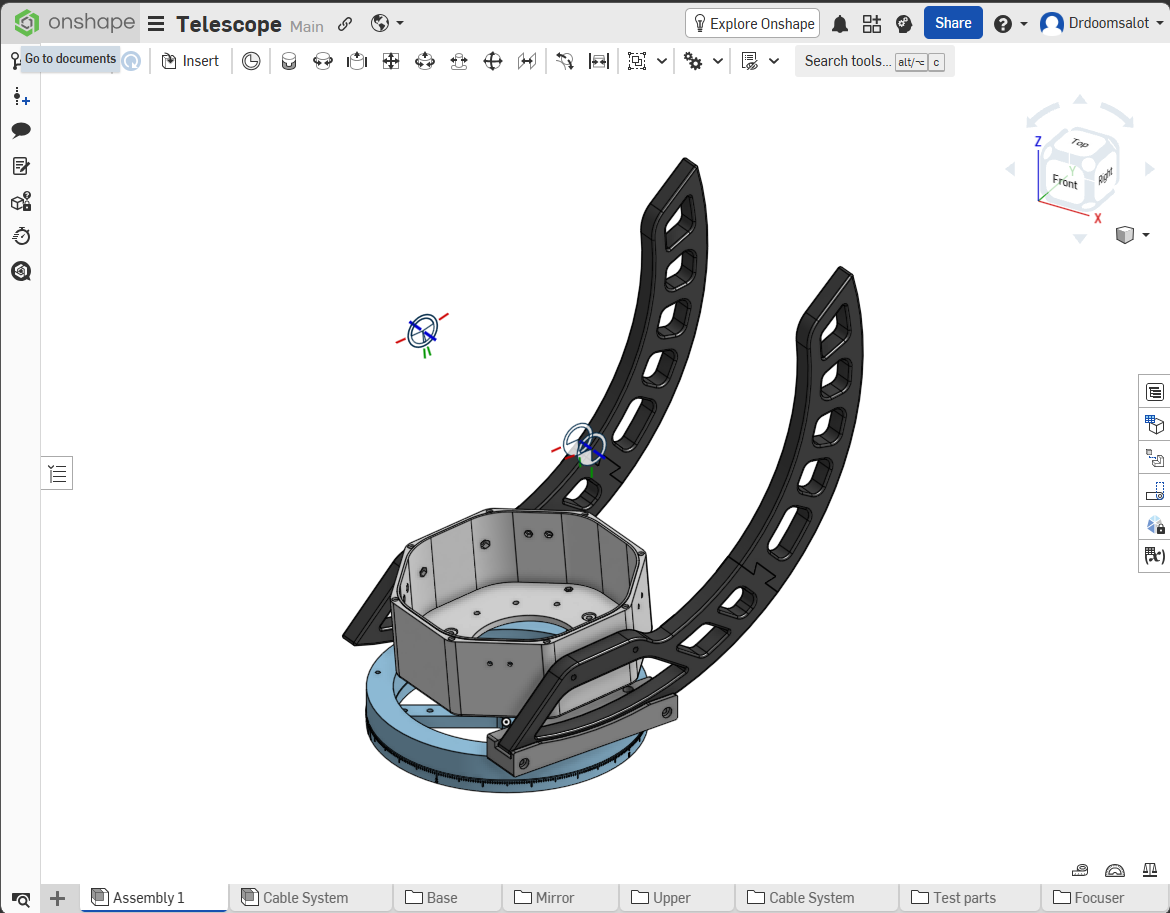Open the right-panel mate-values icon below the grid cube

1154,457
